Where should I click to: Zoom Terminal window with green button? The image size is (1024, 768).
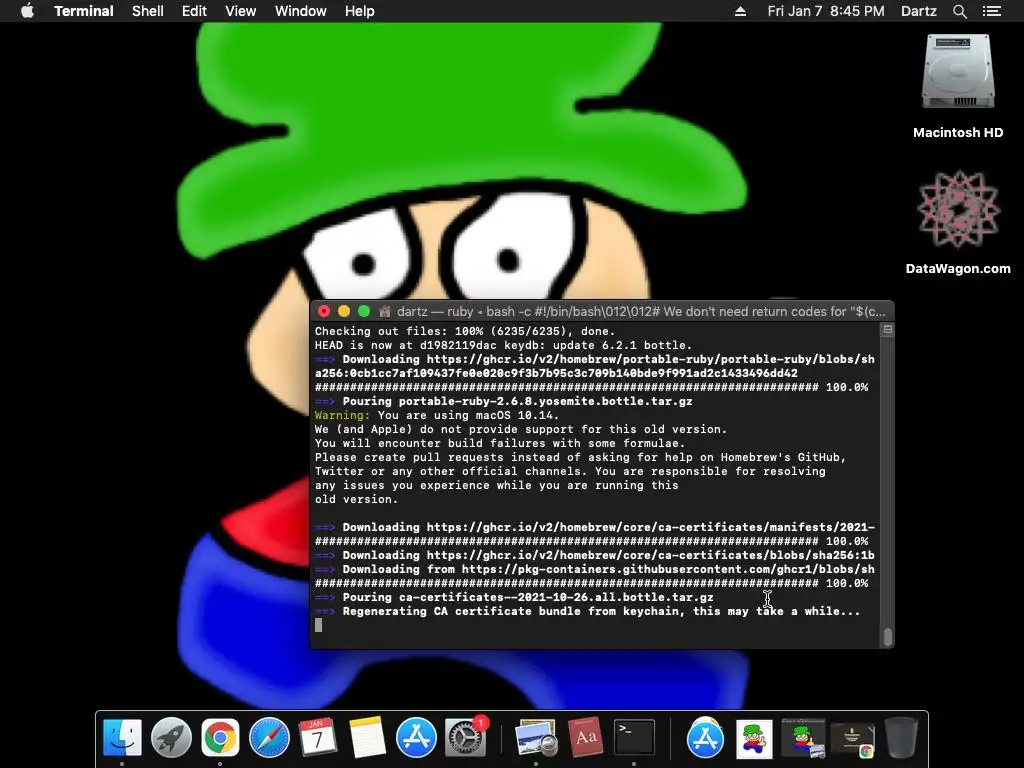[364, 312]
